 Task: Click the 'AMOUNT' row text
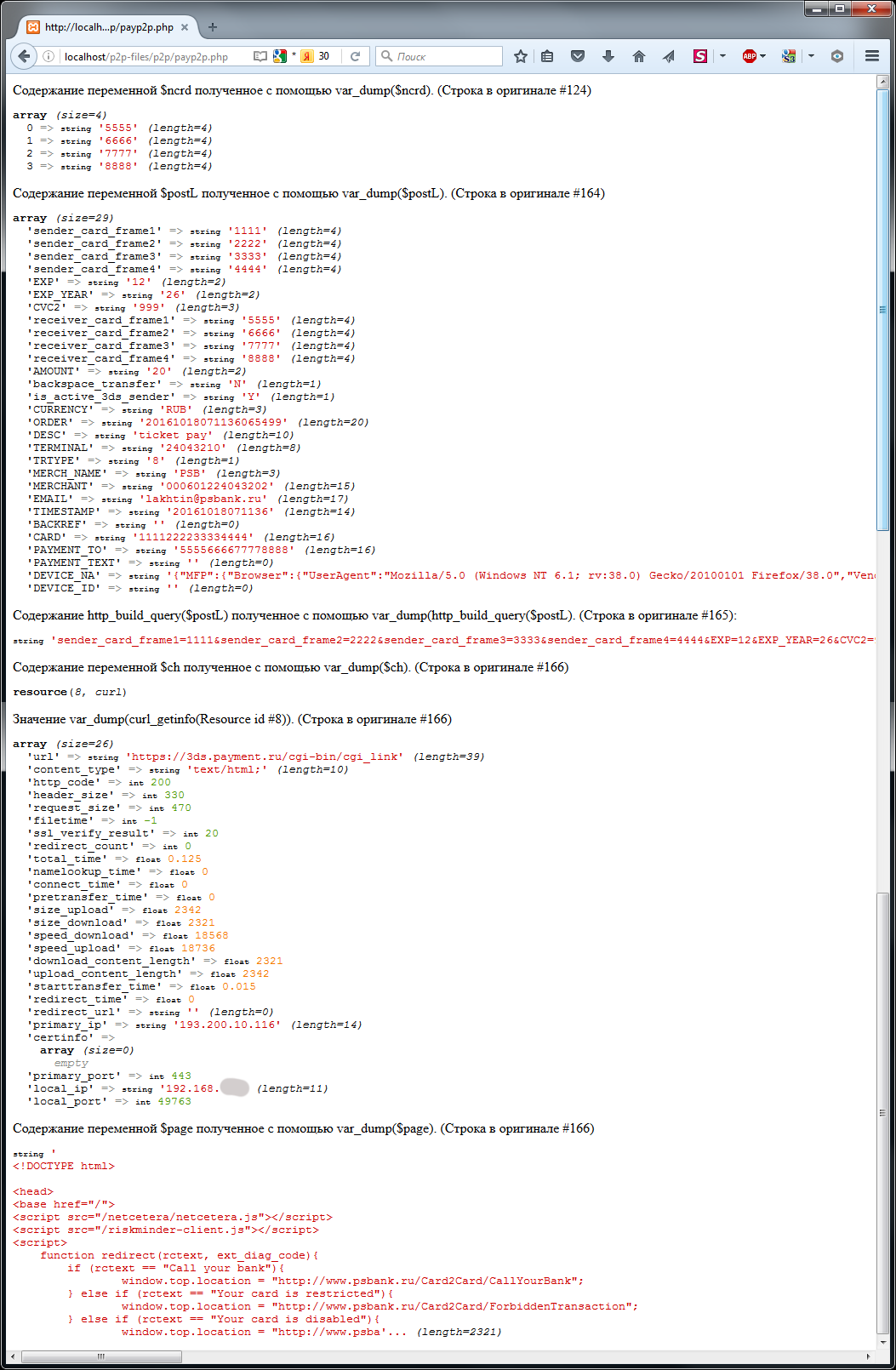pos(136,371)
